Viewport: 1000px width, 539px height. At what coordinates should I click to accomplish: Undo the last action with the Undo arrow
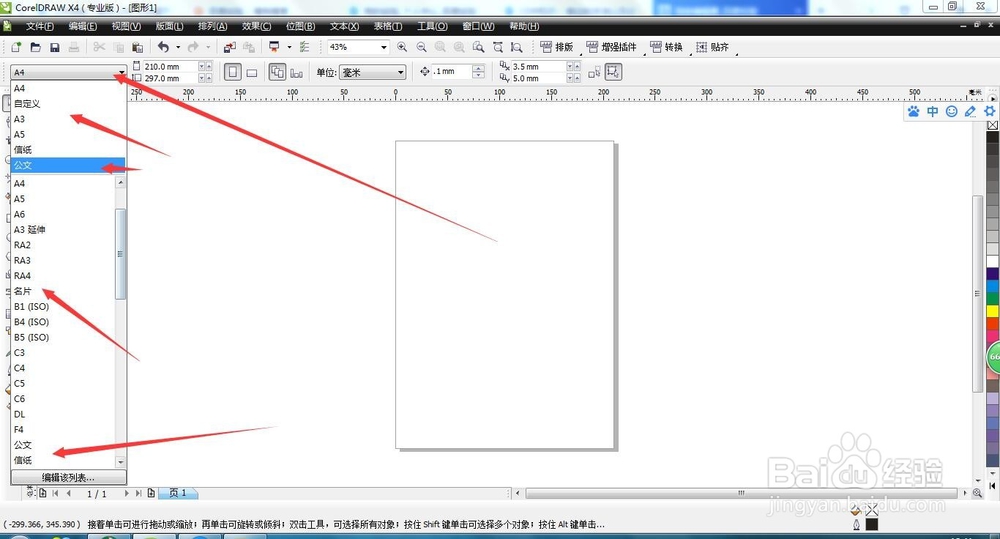click(164, 47)
